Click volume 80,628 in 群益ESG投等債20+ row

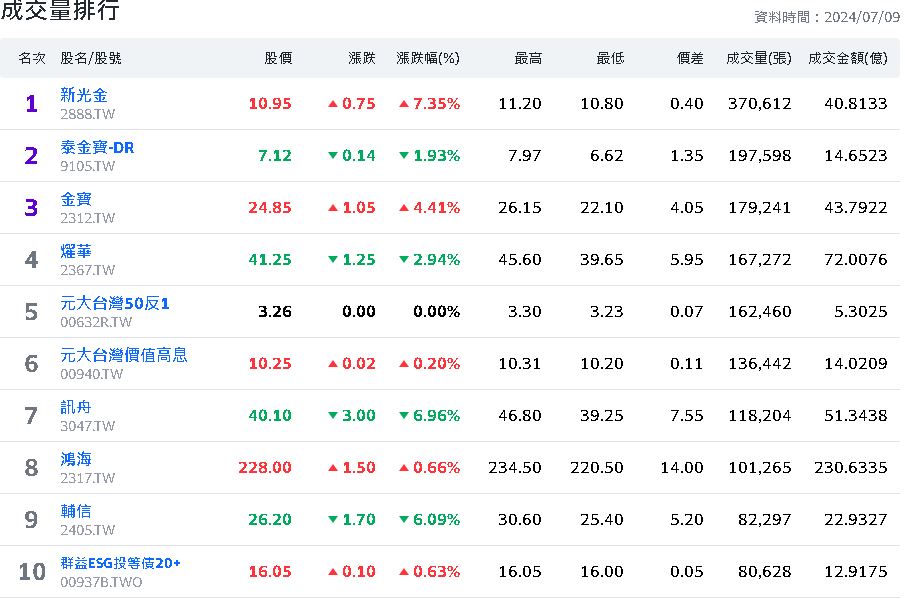(x=765, y=571)
